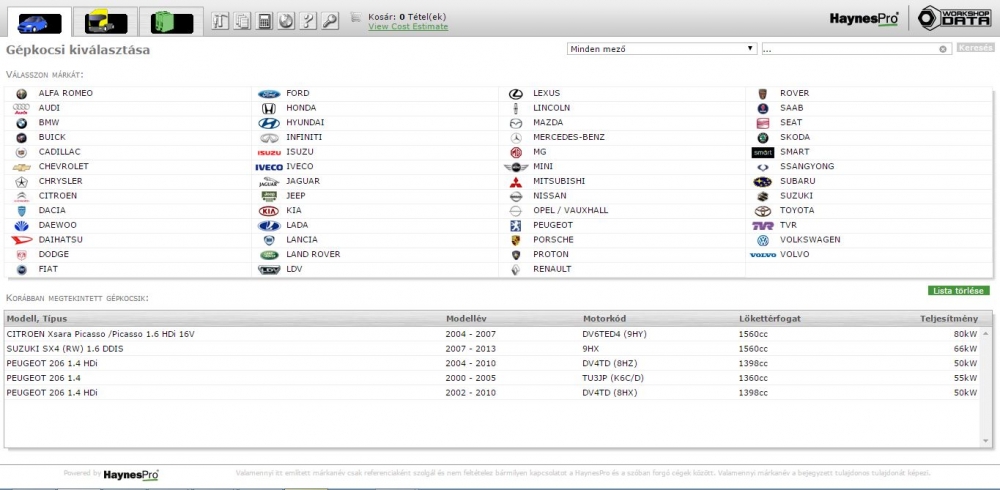Click the DV6TED4 (9HY) engine code cell
The image size is (1000, 490).
(614, 334)
